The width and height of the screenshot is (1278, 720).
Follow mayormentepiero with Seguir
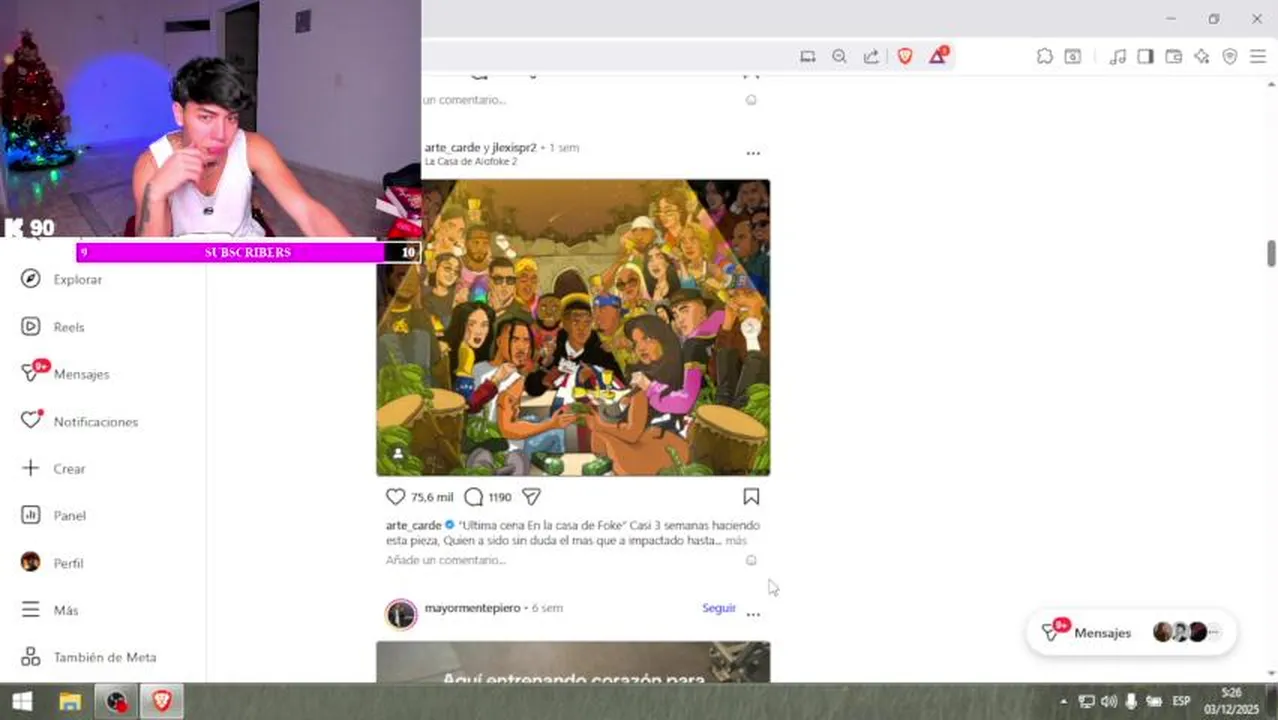coord(719,608)
